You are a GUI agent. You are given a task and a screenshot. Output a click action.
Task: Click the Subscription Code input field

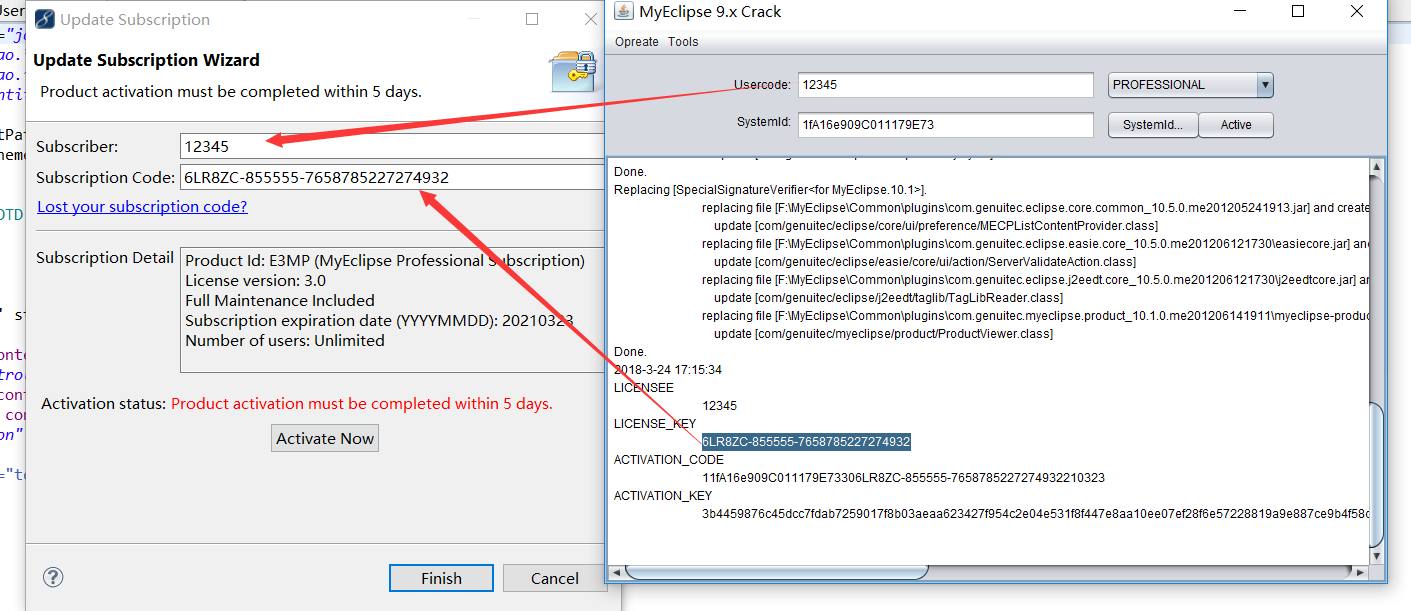[x=392, y=177]
